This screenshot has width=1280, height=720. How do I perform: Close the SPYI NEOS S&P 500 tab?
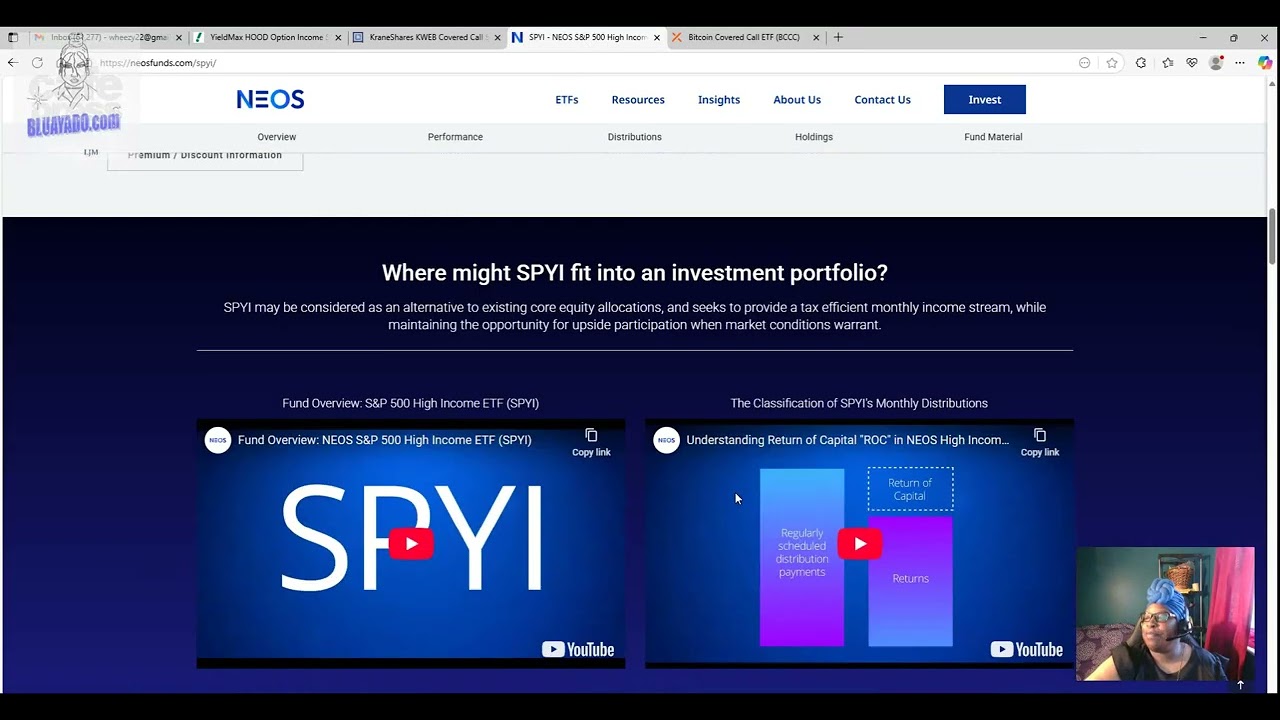click(x=657, y=37)
